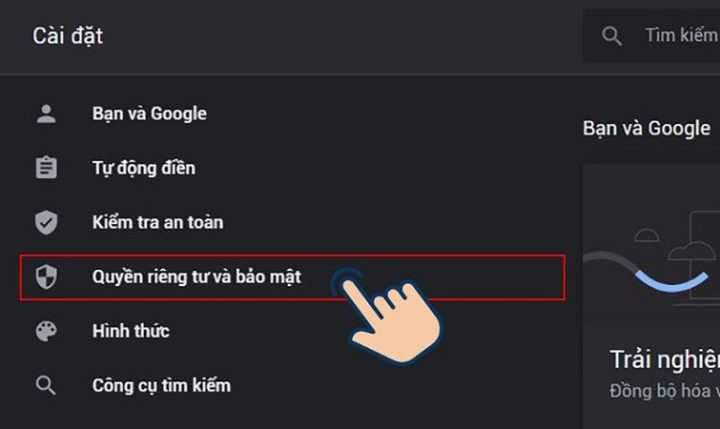Focus the Tìm kiếm settings search field
Screen dimensions: 720x429
click(x=680, y=36)
